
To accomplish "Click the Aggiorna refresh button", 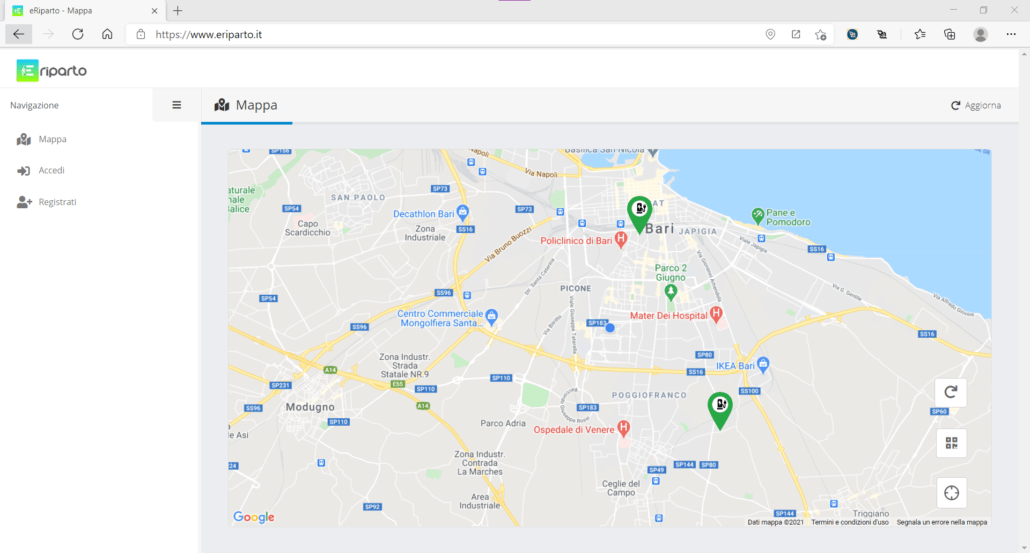I will (976, 105).
